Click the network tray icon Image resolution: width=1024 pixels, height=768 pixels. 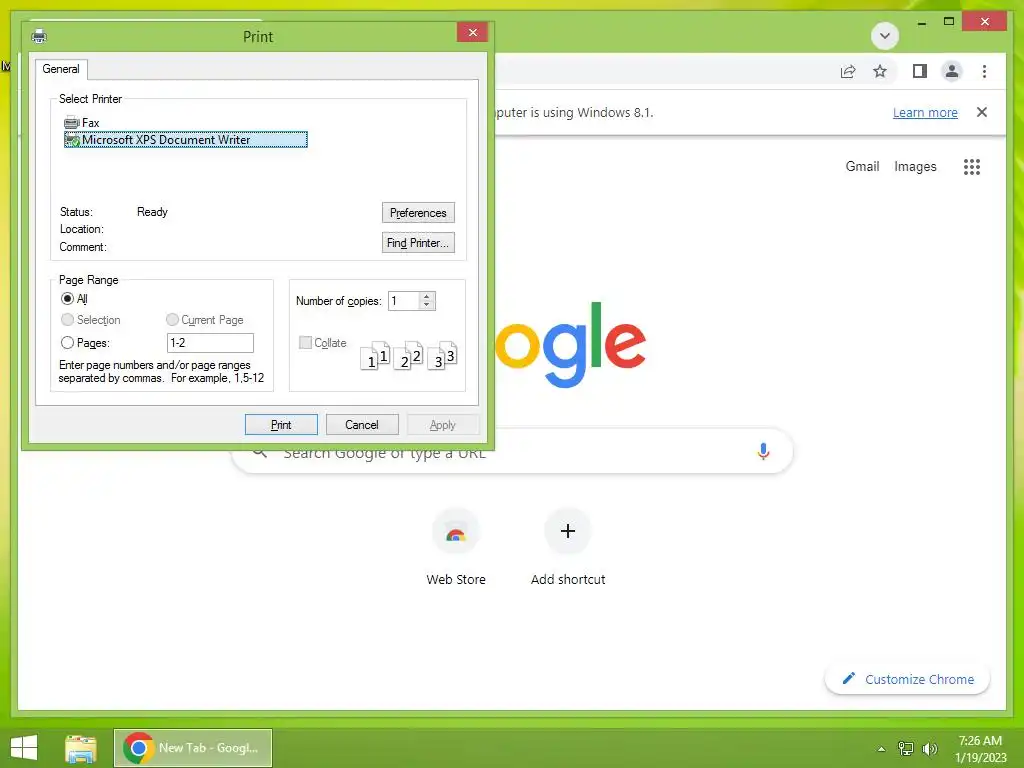906,749
